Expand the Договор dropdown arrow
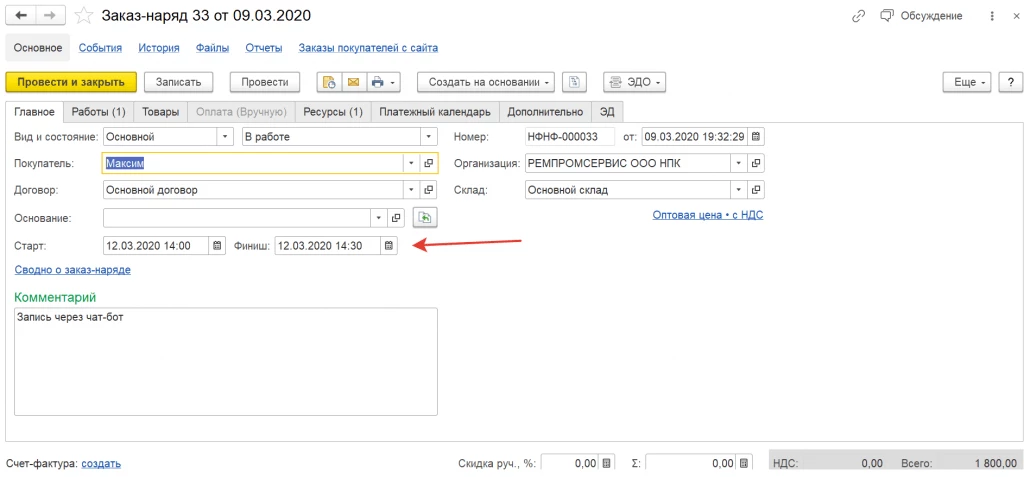1024x477 pixels. 411,190
